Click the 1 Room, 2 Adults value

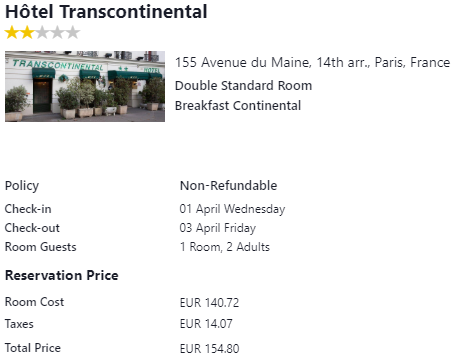coord(225,247)
